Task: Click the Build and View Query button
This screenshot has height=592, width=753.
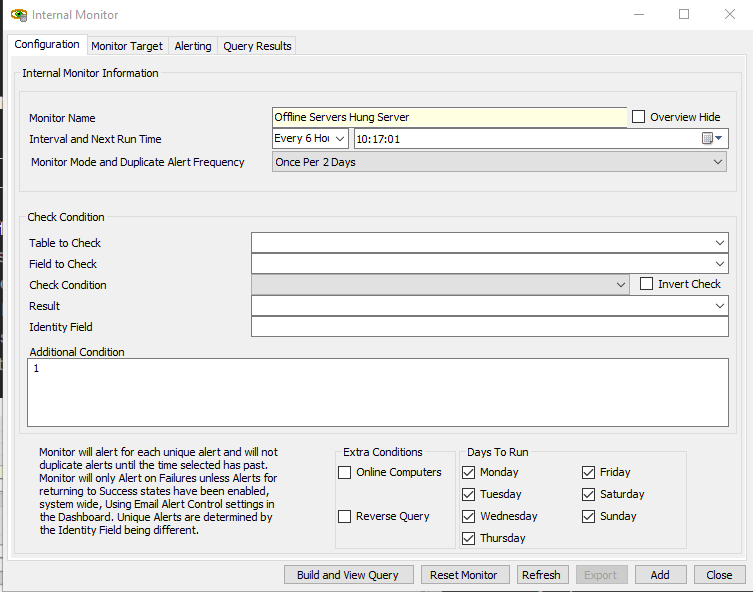Action: point(347,575)
